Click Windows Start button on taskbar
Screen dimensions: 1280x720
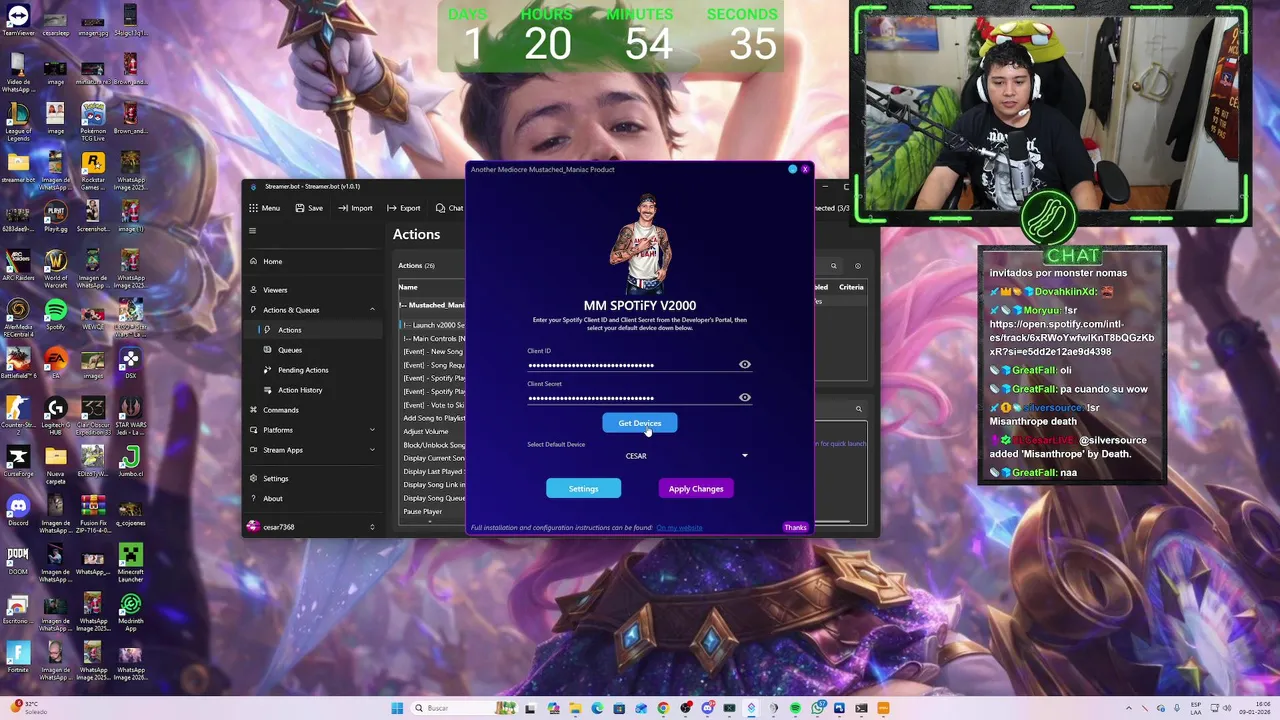(397, 708)
